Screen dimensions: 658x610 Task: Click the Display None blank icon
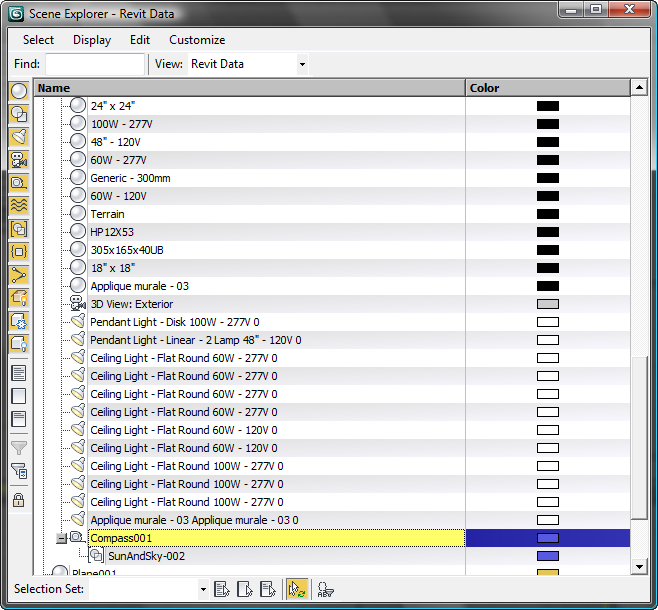[x=19, y=396]
